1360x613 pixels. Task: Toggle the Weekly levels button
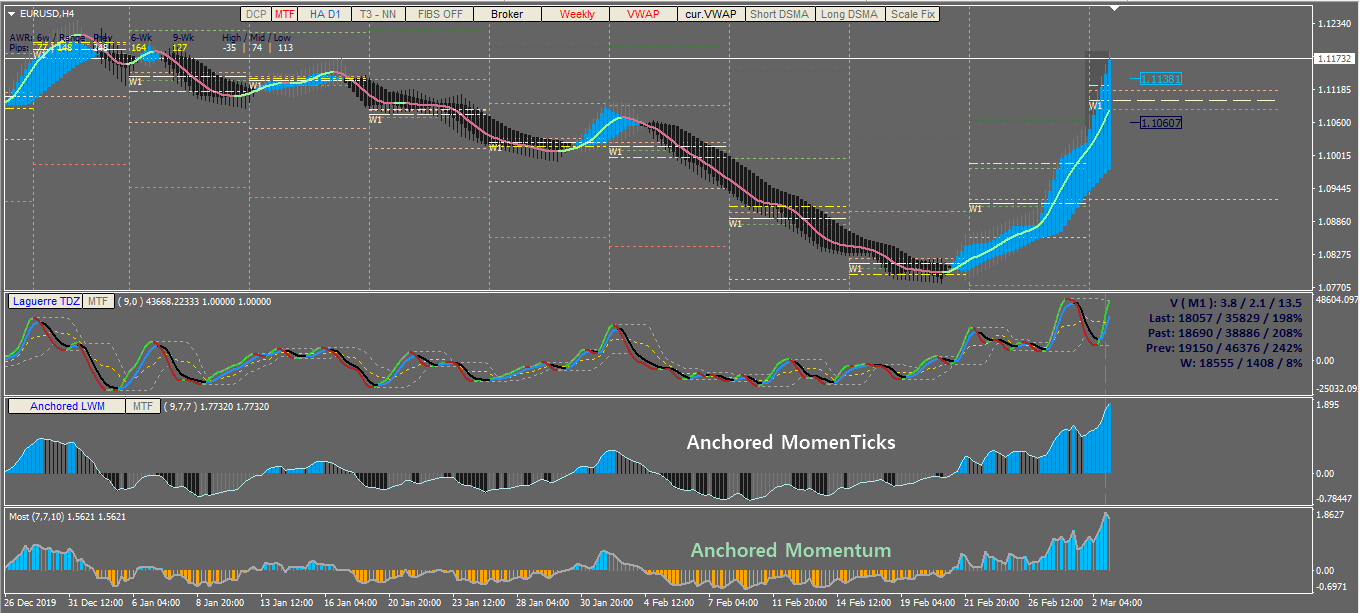[x=577, y=14]
